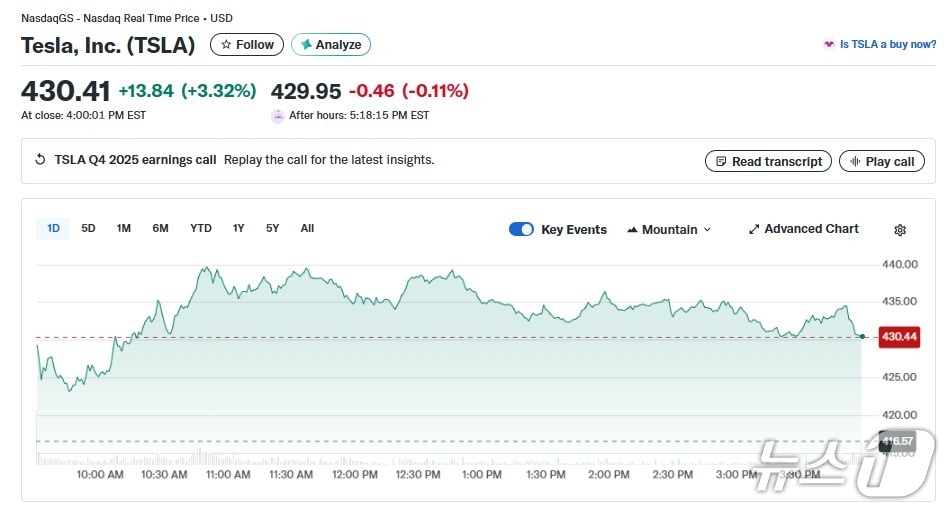
Task: Click the replay icon beside earnings call
Action: coord(40,160)
